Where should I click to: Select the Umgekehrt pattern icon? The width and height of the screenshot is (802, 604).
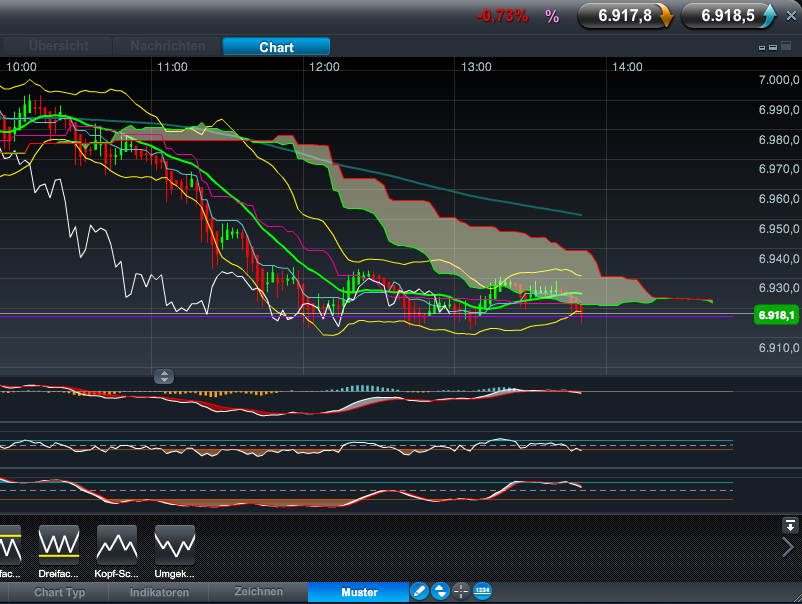(175, 544)
